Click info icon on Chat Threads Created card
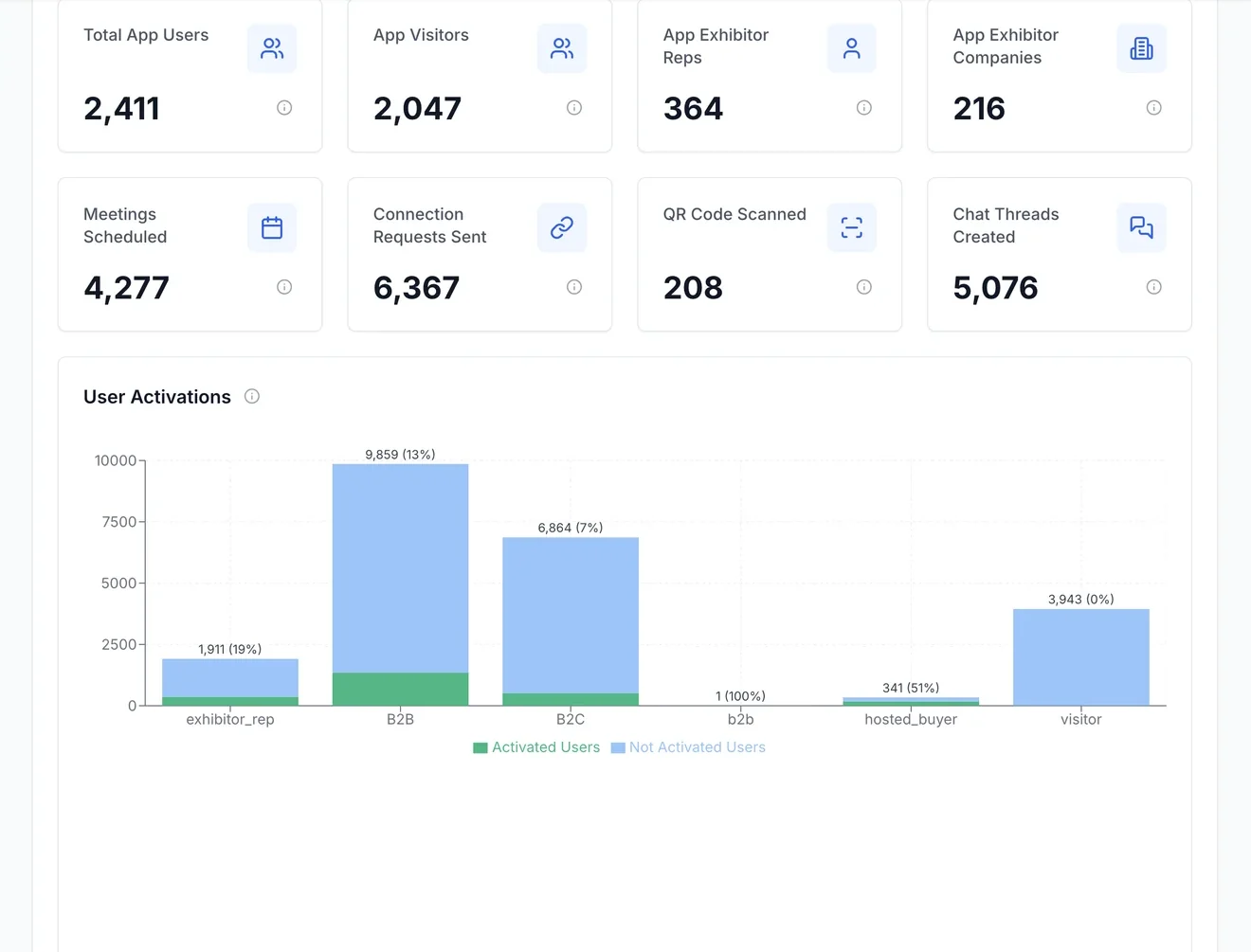The image size is (1251, 952). [1154, 287]
